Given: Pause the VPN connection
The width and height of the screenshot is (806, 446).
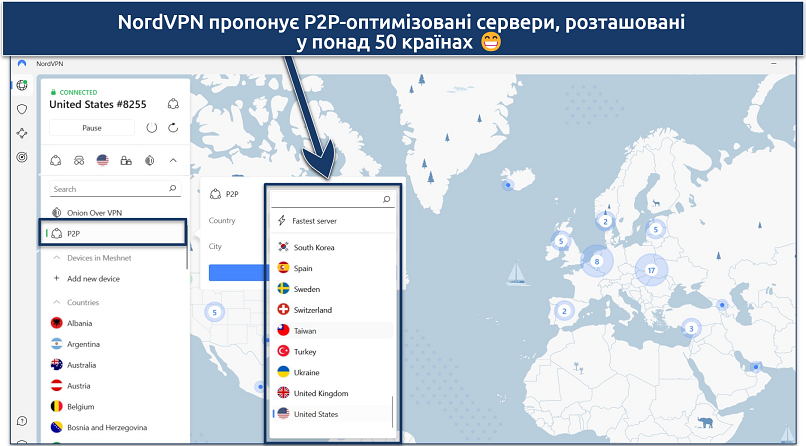Looking at the screenshot, I should [92, 128].
